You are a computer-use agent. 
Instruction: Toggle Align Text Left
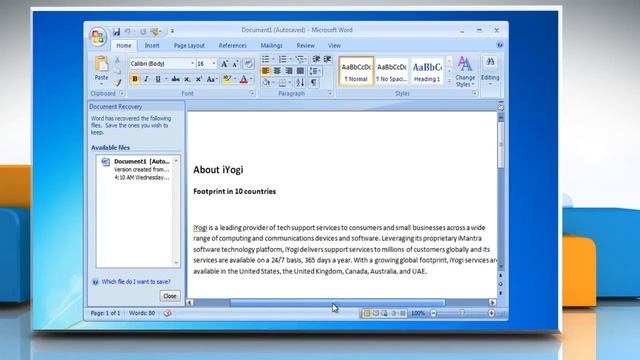click(265, 71)
